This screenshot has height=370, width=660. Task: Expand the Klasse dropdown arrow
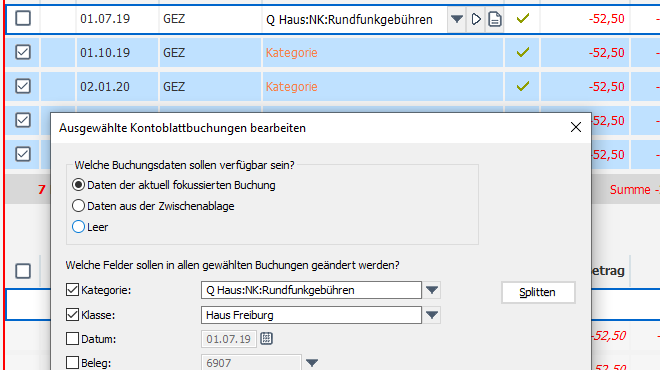click(x=431, y=315)
